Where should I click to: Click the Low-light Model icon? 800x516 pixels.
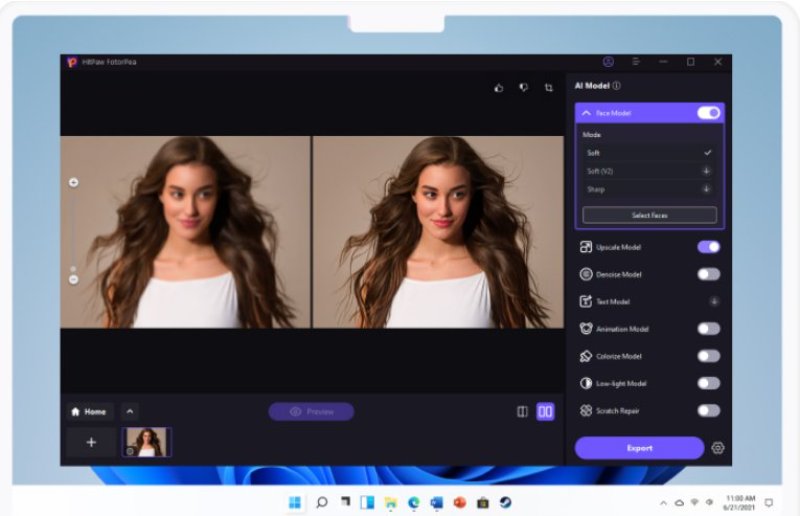tap(586, 383)
